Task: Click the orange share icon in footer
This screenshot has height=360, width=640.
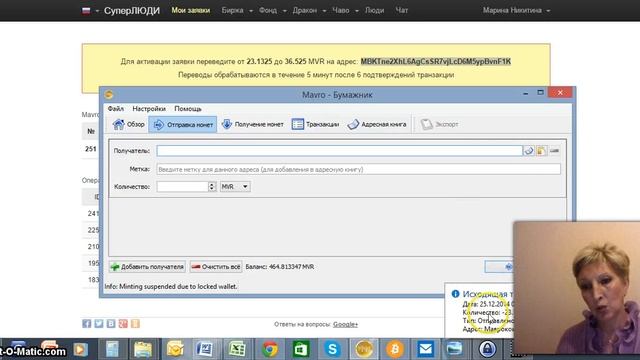Action: [136, 324]
